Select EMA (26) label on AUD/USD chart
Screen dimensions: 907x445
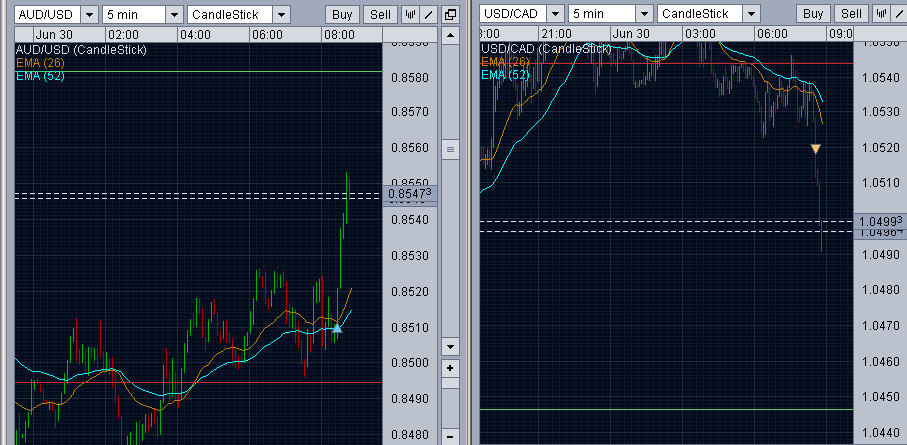coord(40,62)
